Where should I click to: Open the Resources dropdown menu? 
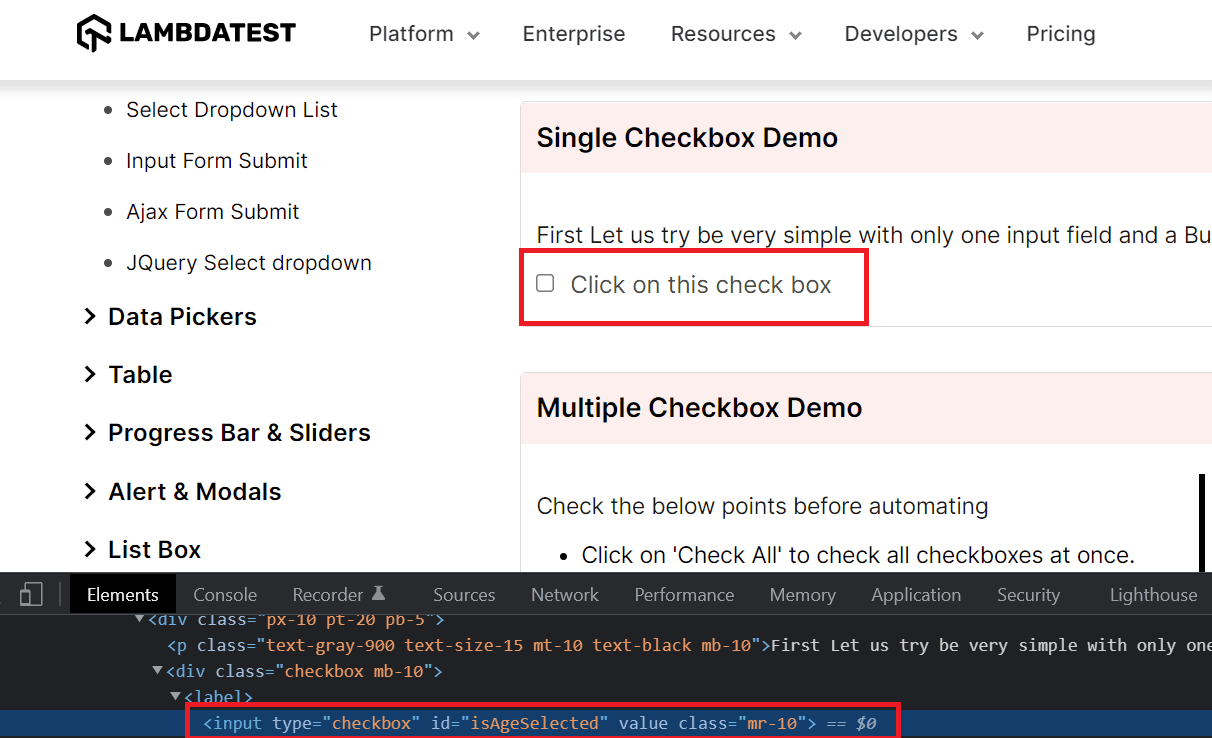735,33
